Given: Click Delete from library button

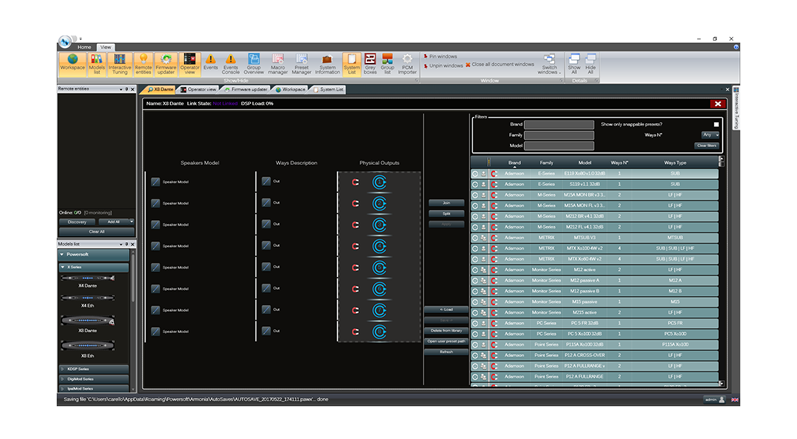Looking at the screenshot, I should point(446,331).
